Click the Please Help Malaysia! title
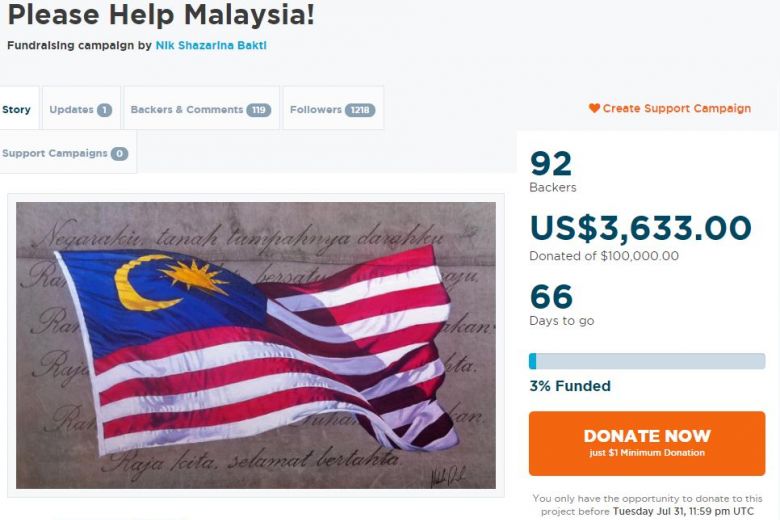 pyautogui.click(x=161, y=14)
